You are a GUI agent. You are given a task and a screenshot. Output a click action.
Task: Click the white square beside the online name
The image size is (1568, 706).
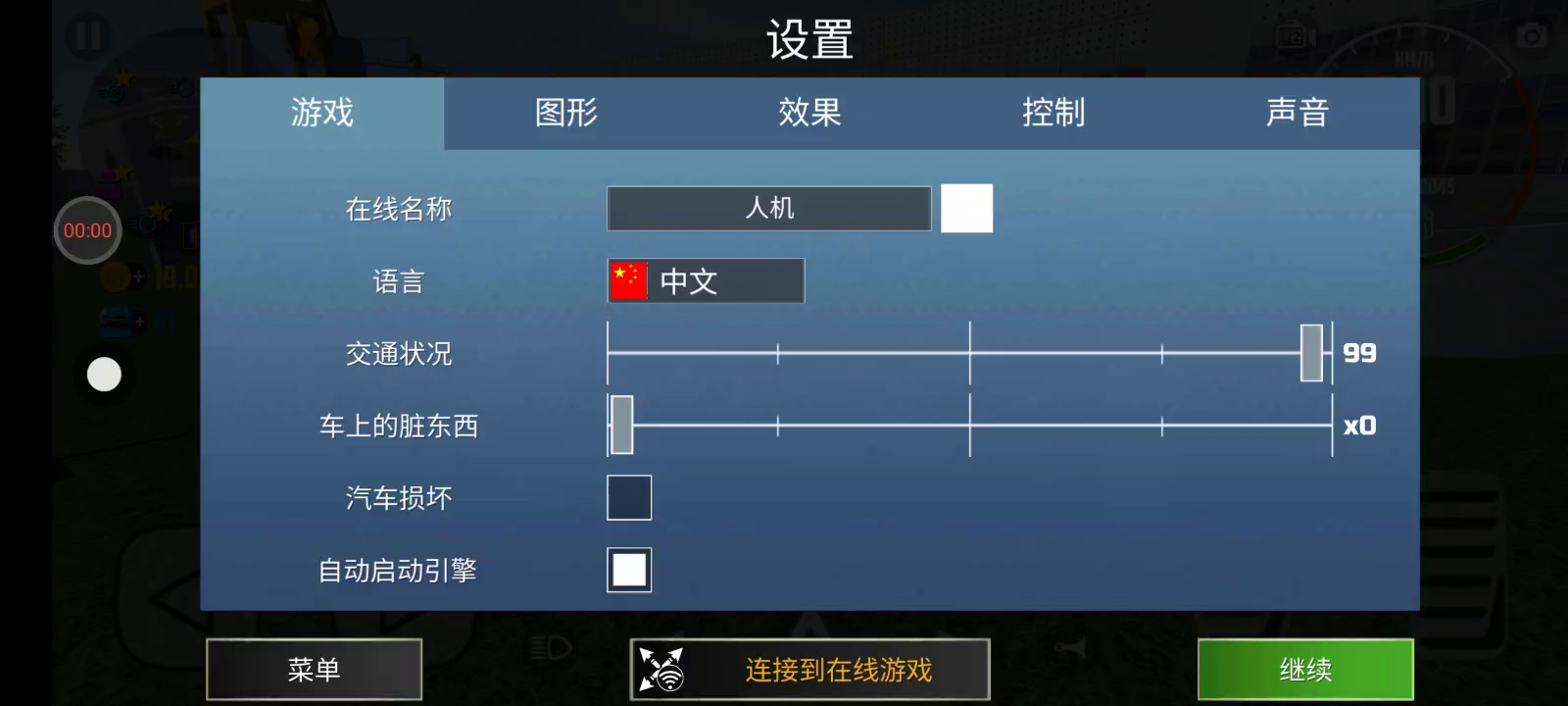[966, 208]
